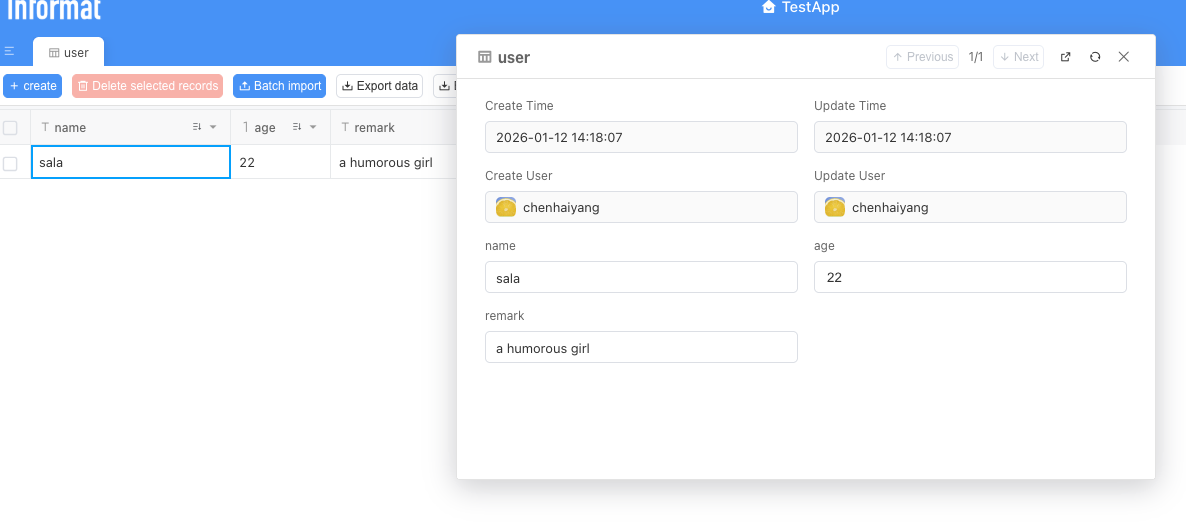Open record in new window icon
The width and height of the screenshot is (1186, 528).
[1065, 57]
